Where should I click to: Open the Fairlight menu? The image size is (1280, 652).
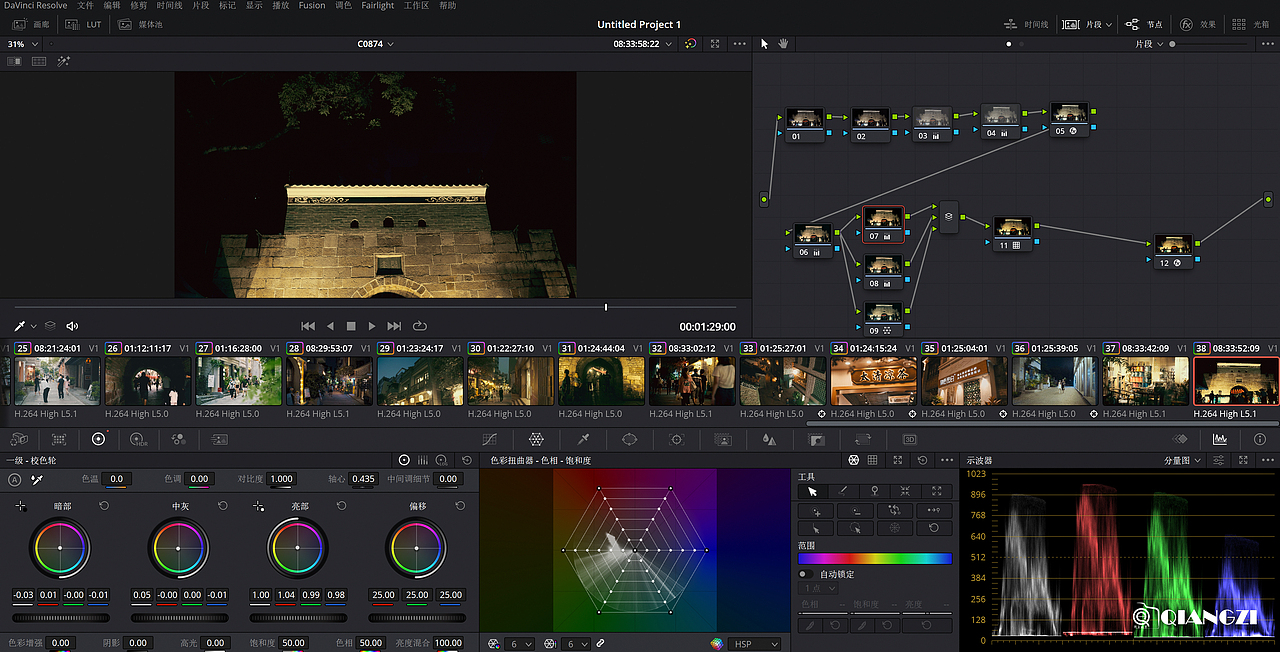pyautogui.click(x=377, y=6)
